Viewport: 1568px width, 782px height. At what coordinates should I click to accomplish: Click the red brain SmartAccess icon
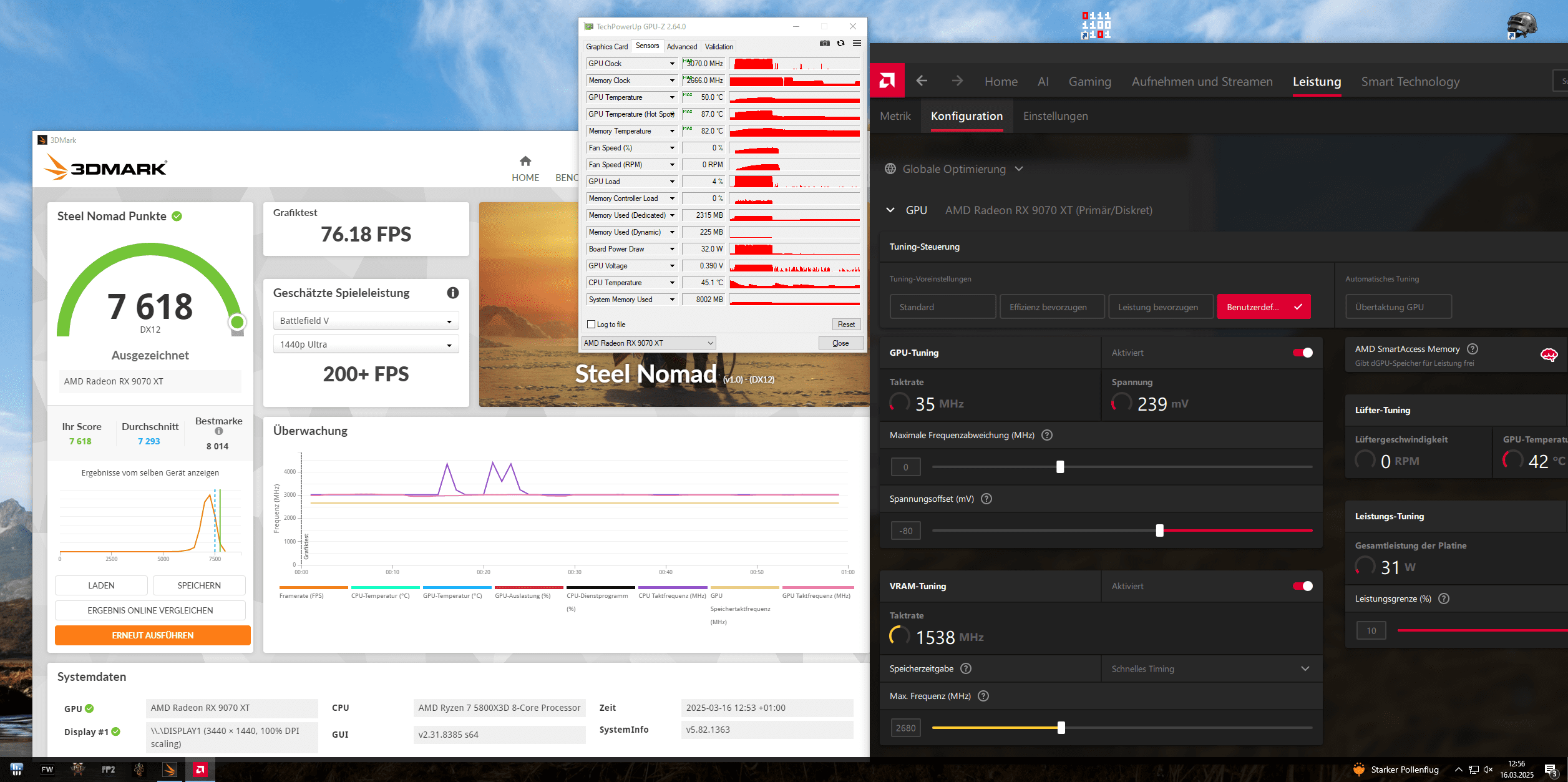click(x=1549, y=355)
